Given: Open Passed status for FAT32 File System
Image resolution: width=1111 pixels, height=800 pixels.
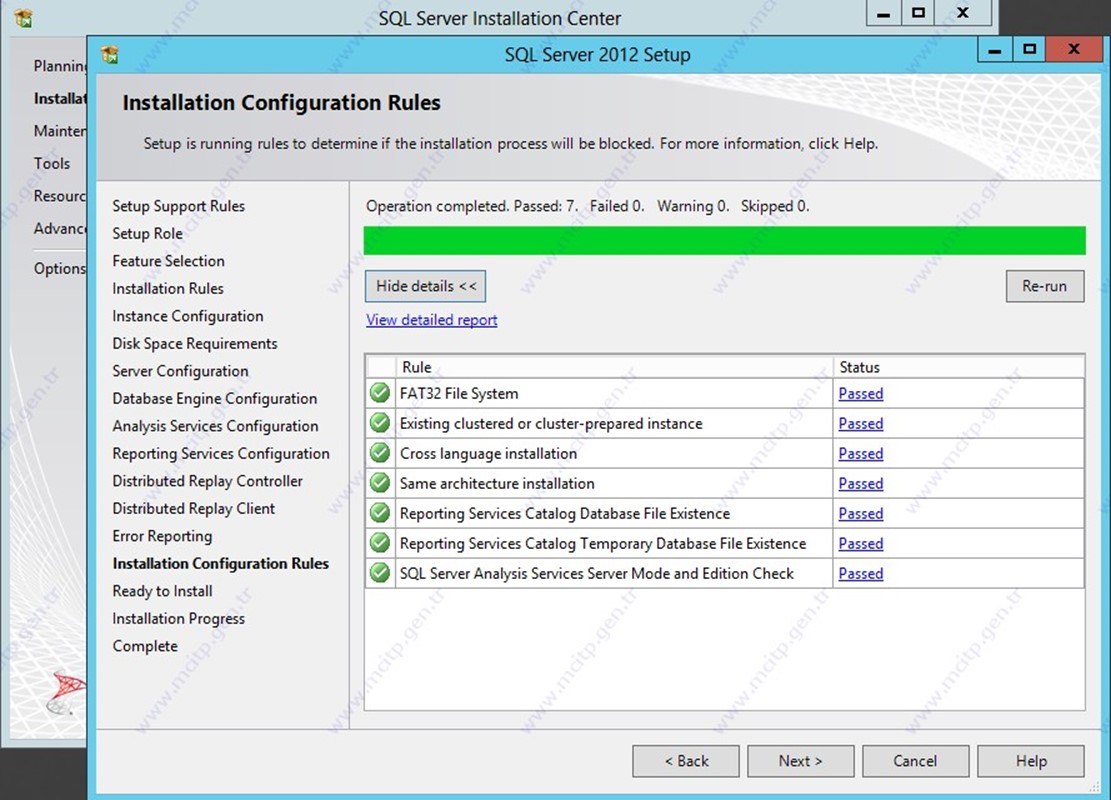Looking at the screenshot, I should pyautogui.click(x=861, y=393).
